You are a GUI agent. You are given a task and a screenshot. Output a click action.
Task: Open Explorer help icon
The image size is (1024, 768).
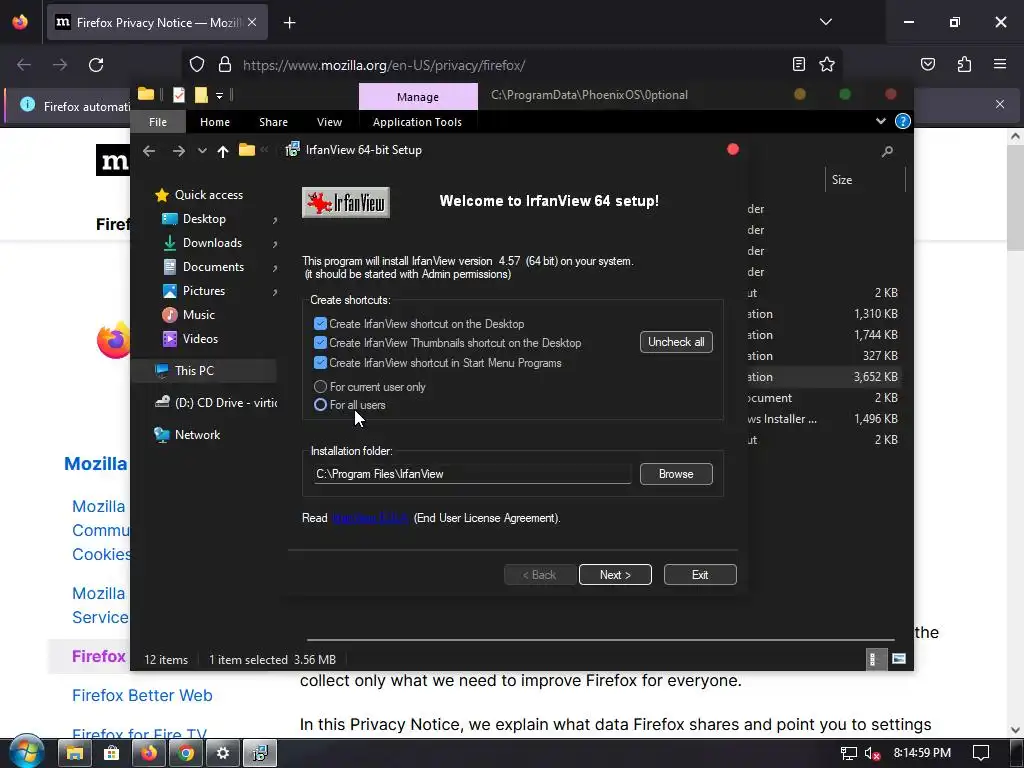point(903,121)
